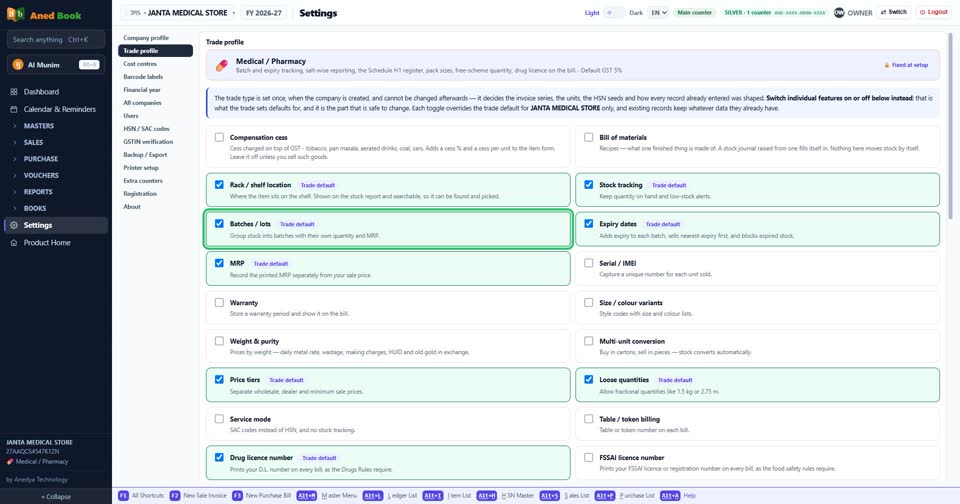Click the F3 badge for New Purchase Bill
This screenshot has width=960, height=504.
(237, 495)
